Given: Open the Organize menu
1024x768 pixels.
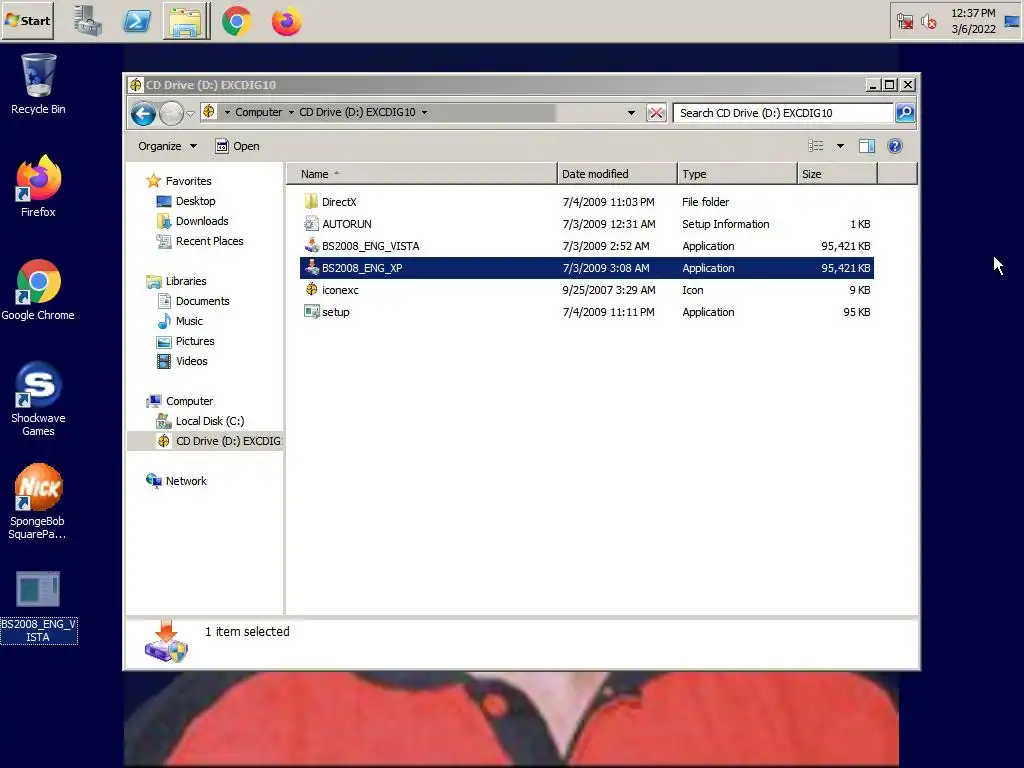Looking at the screenshot, I should 167,146.
